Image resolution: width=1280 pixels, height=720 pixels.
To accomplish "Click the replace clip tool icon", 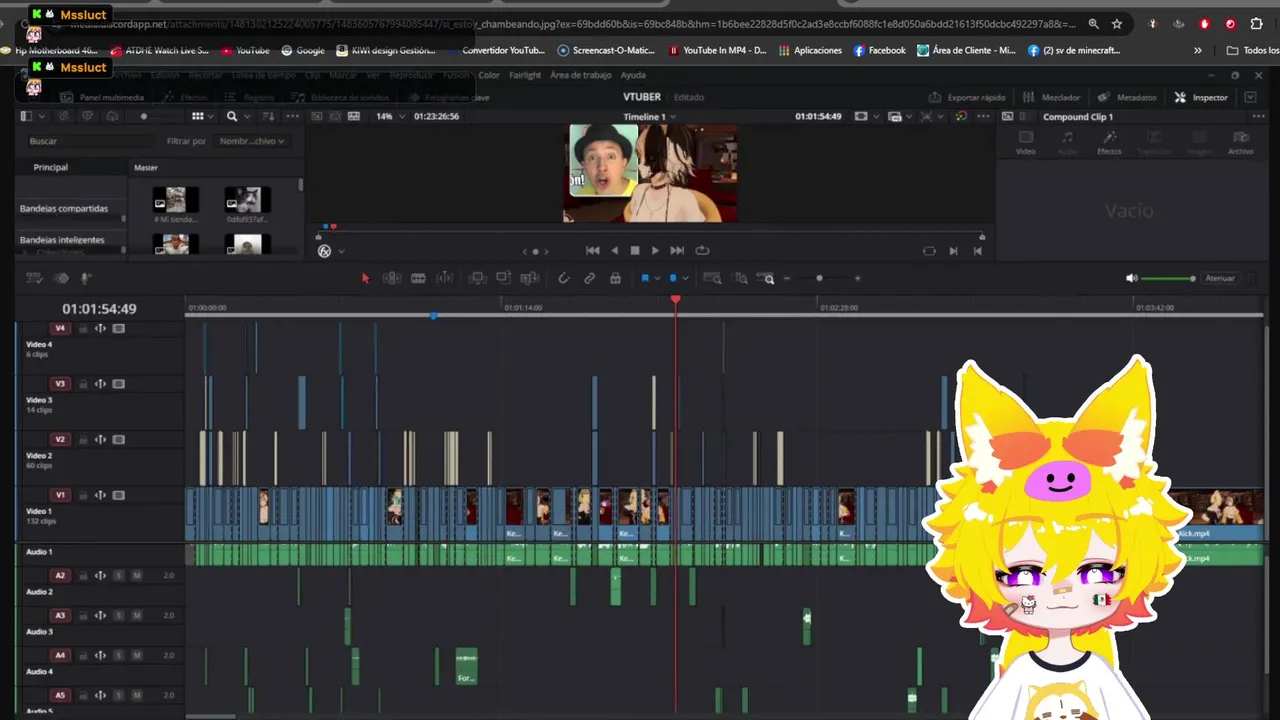I will (x=530, y=278).
